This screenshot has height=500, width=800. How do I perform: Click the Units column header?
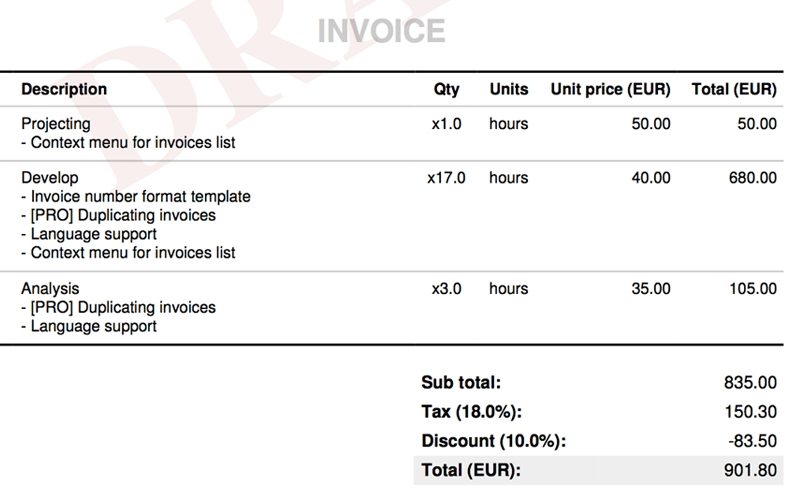pyautogui.click(x=508, y=89)
